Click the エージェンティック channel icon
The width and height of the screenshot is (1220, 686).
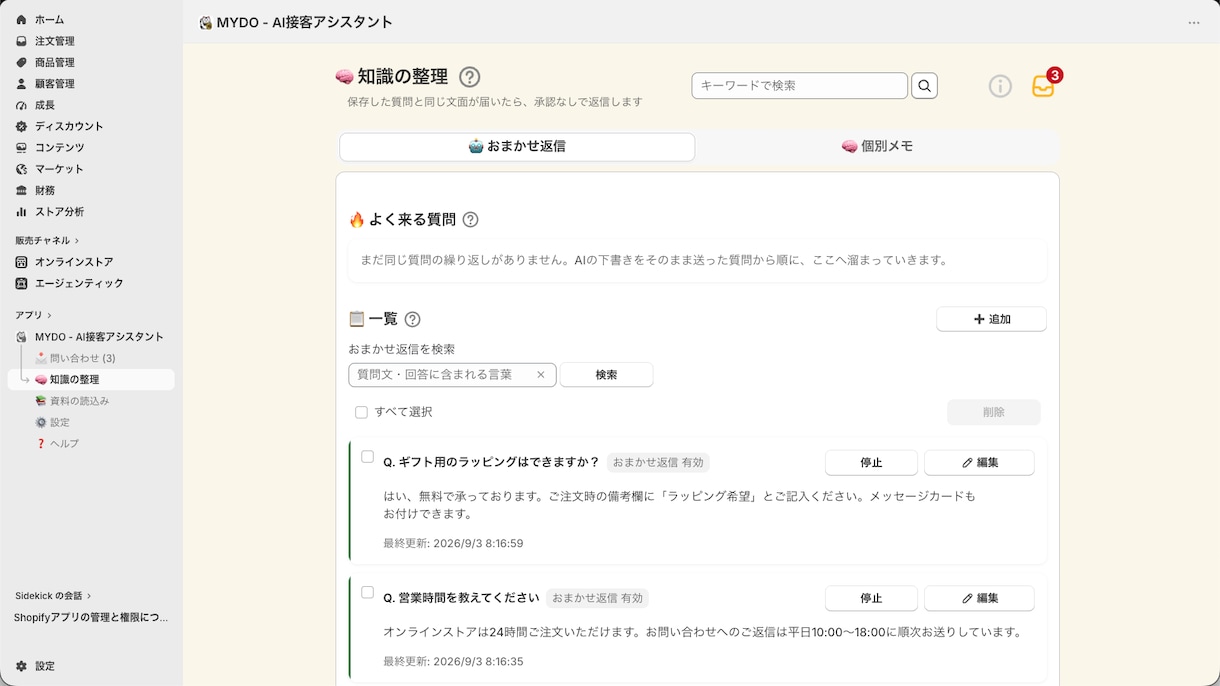[21, 283]
